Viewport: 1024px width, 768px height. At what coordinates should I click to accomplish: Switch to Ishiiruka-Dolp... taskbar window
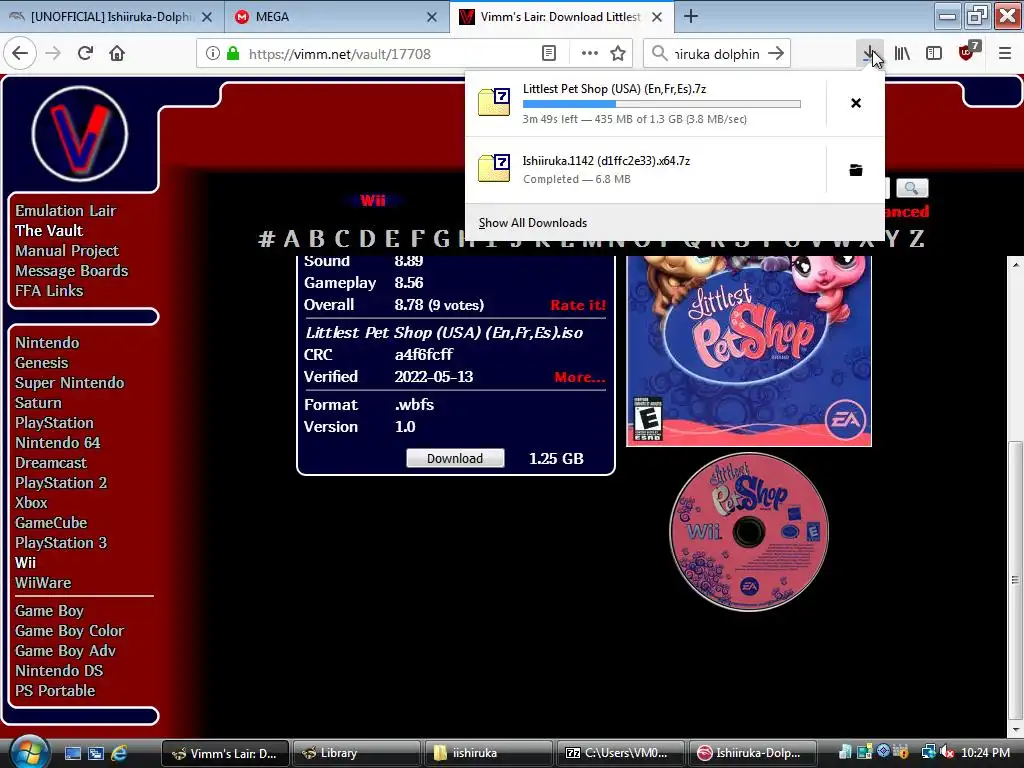pos(752,753)
